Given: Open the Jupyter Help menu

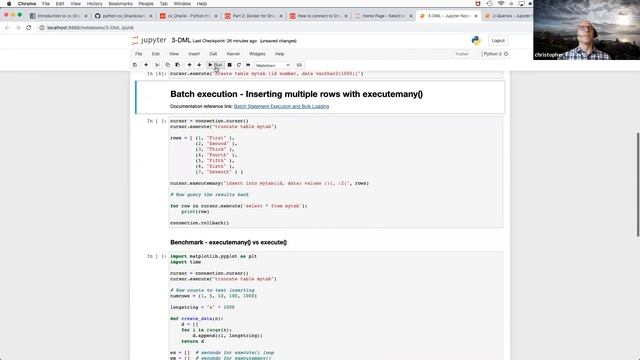Looking at the screenshot, I should click(x=280, y=54).
